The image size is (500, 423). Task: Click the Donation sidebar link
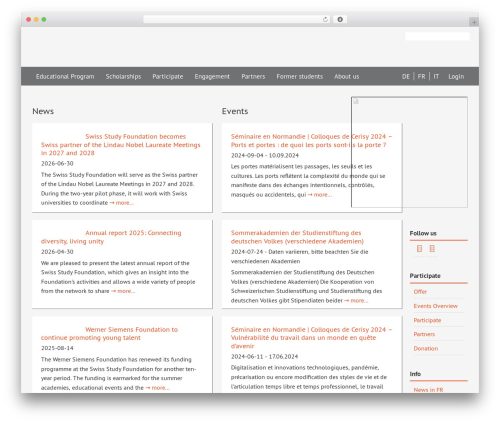click(426, 349)
